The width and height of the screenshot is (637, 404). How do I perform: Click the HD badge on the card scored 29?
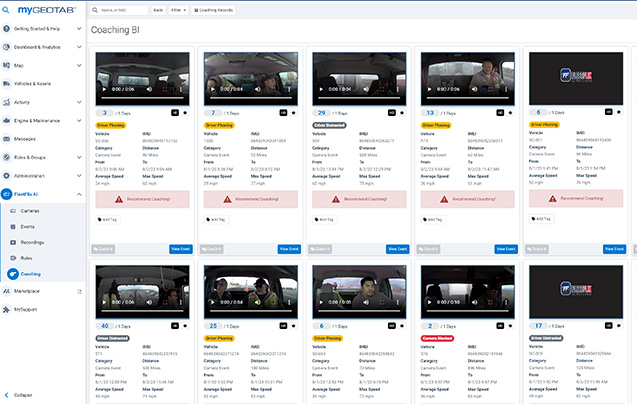(392, 113)
